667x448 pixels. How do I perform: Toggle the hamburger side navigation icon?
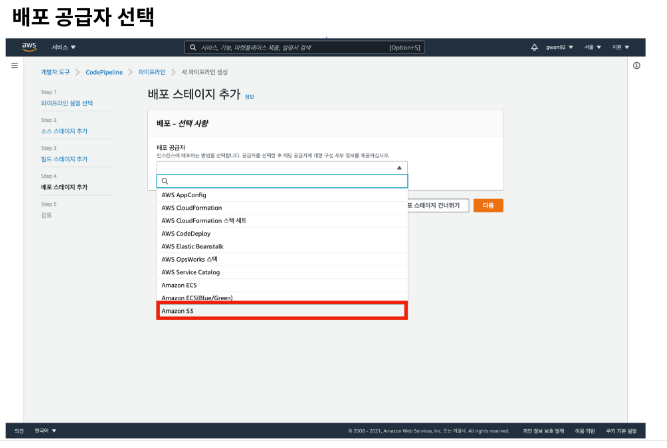pos(14,66)
